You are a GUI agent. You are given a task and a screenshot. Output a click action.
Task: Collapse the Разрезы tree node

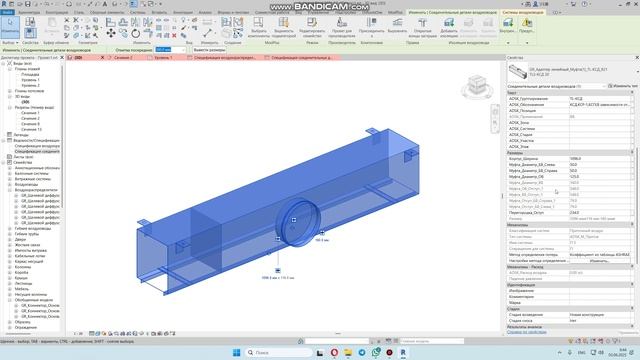tap(10, 108)
